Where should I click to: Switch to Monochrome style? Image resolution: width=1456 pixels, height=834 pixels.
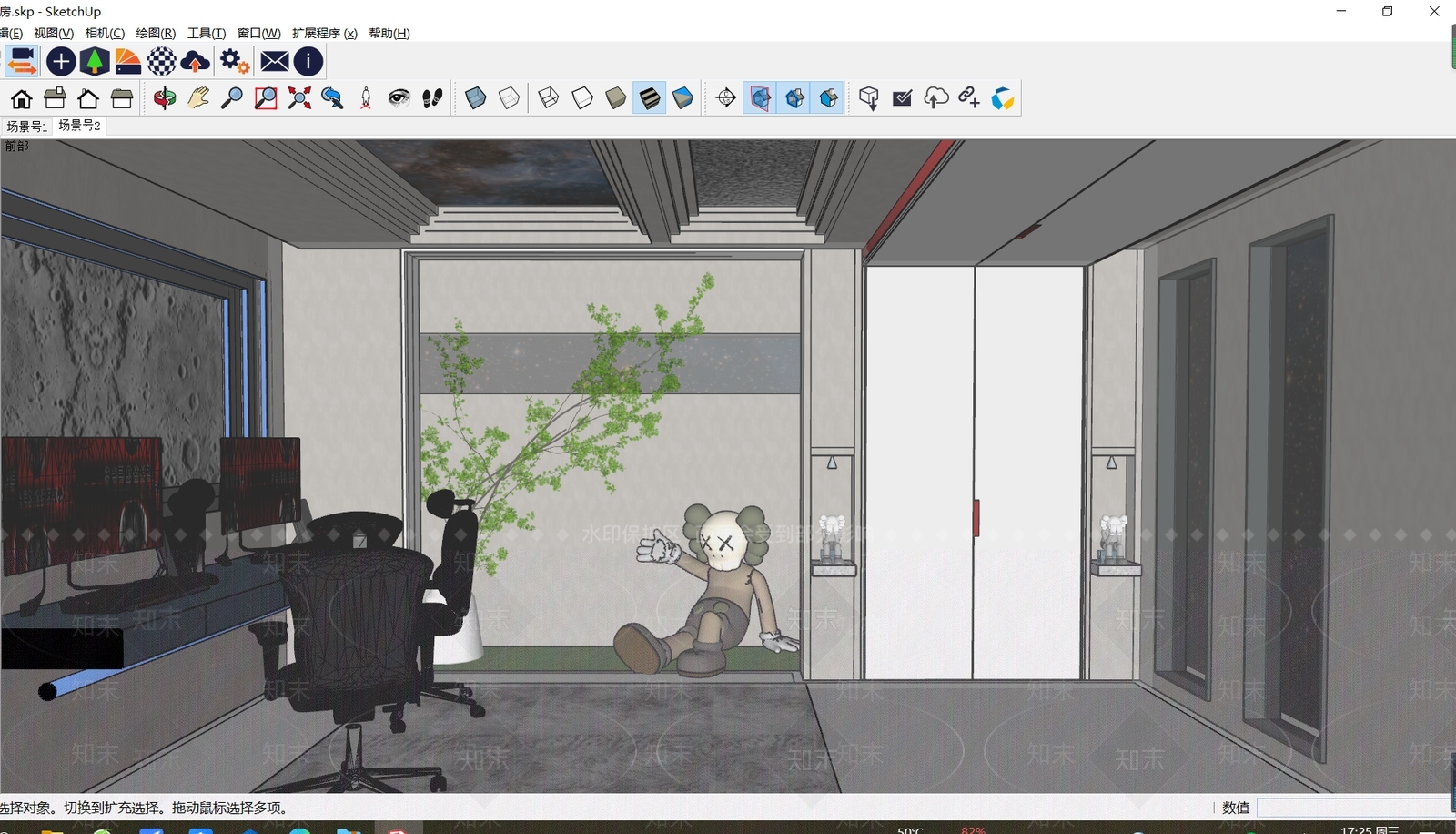pos(682,98)
